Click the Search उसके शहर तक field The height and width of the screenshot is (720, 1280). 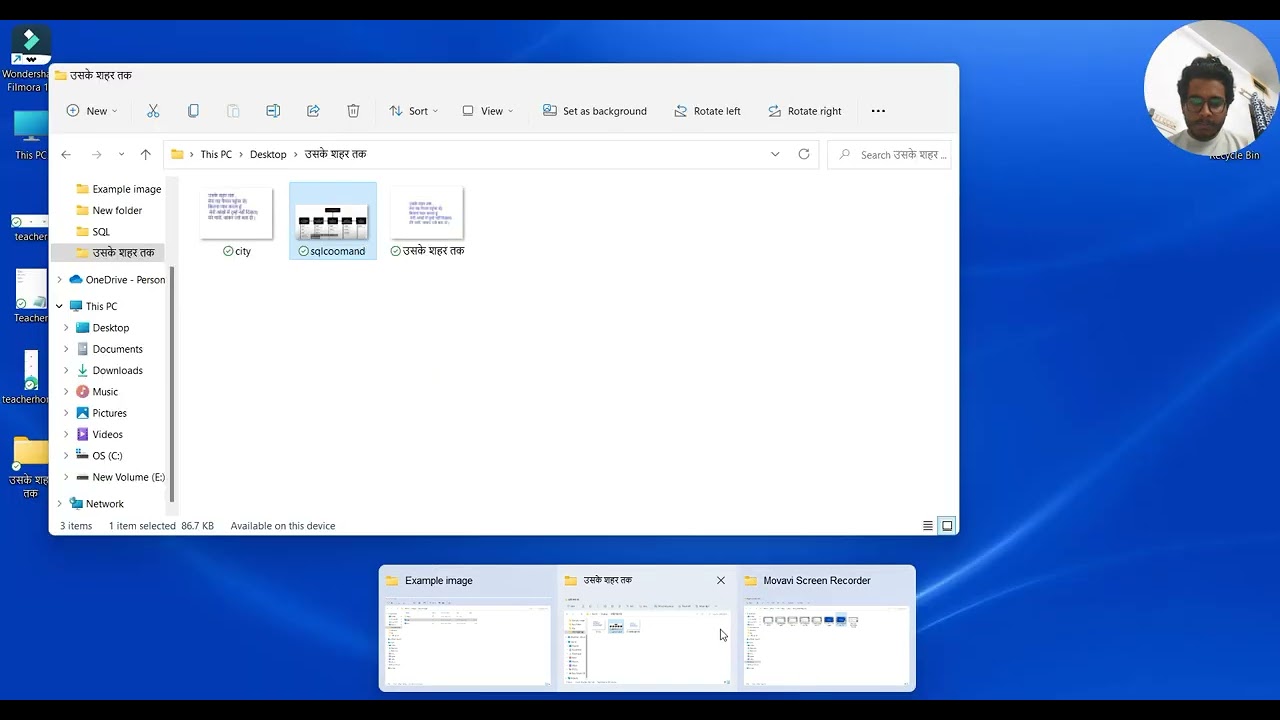pos(889,154)
